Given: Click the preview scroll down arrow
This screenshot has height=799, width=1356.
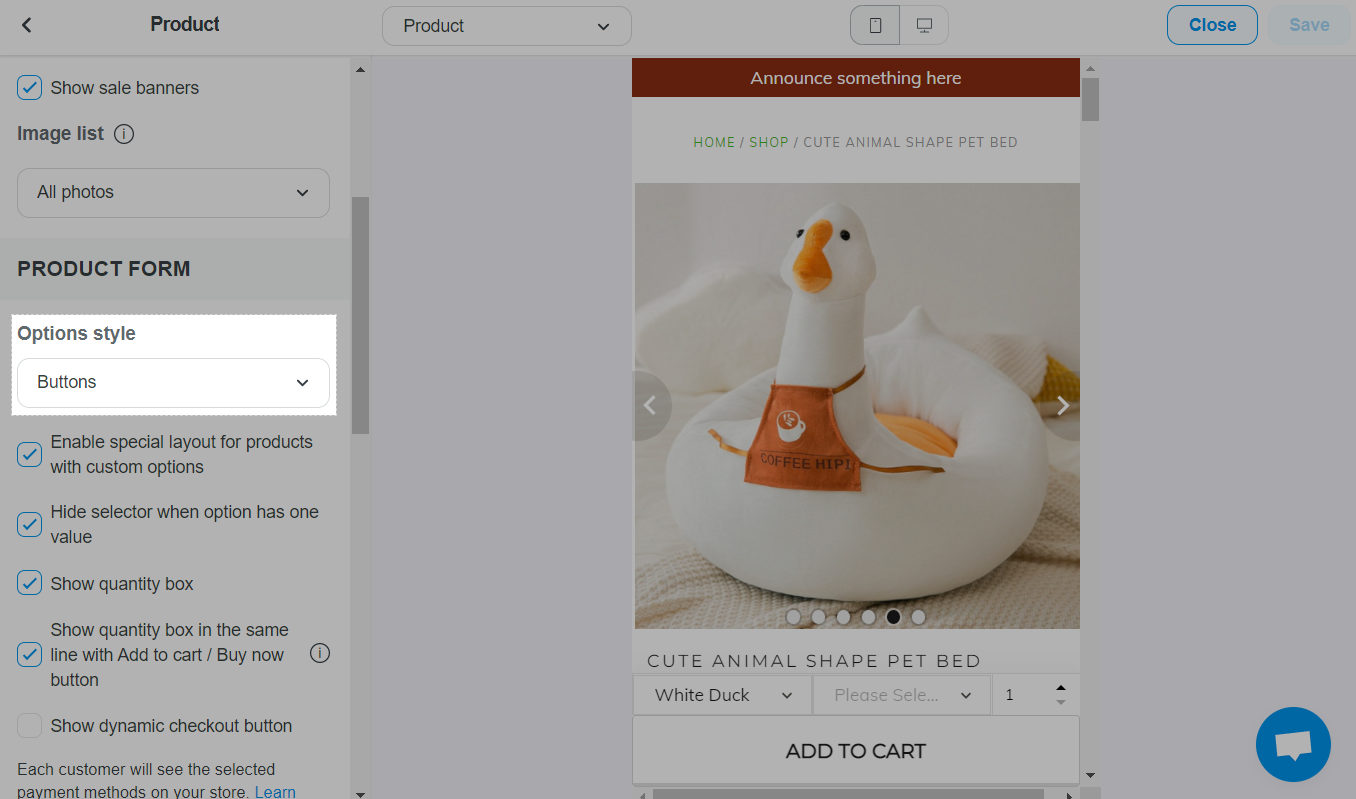Looking at the screenshot, I should [1090, 775].
